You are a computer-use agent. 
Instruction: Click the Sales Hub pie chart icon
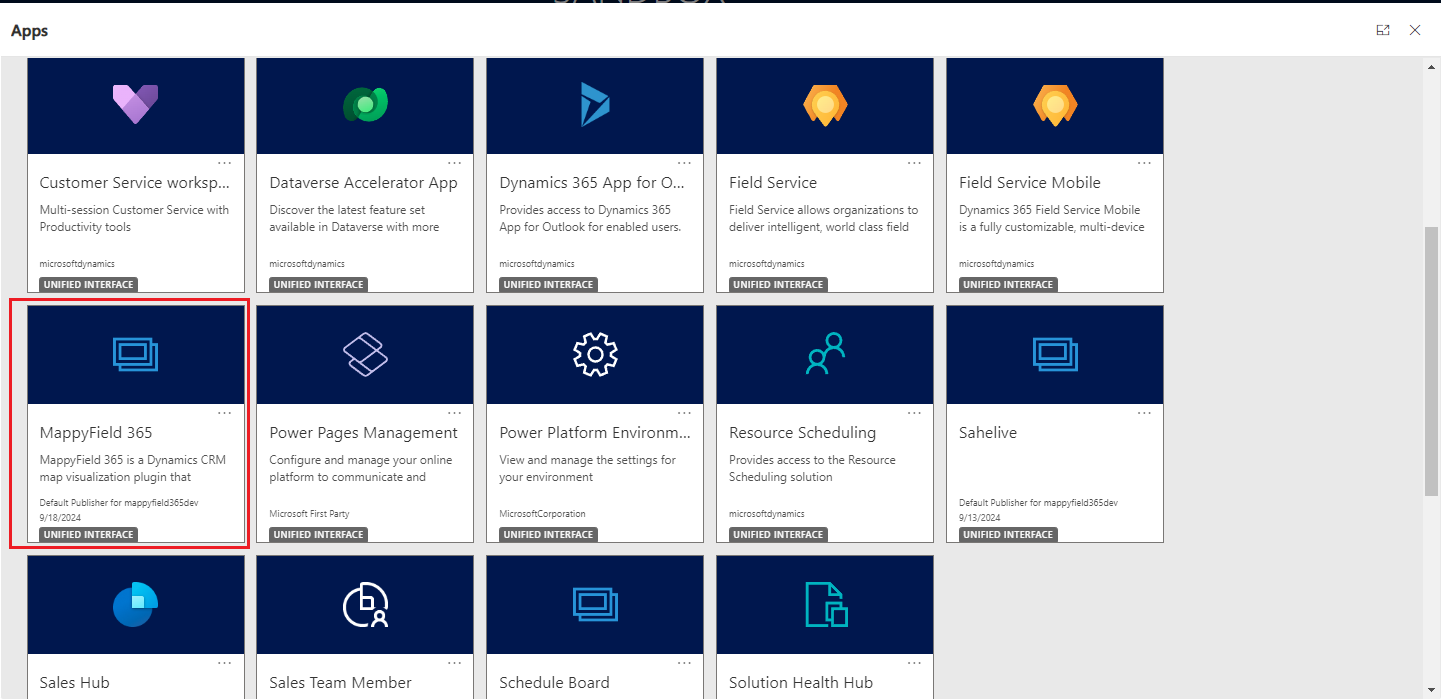click(x=136, y=604)
